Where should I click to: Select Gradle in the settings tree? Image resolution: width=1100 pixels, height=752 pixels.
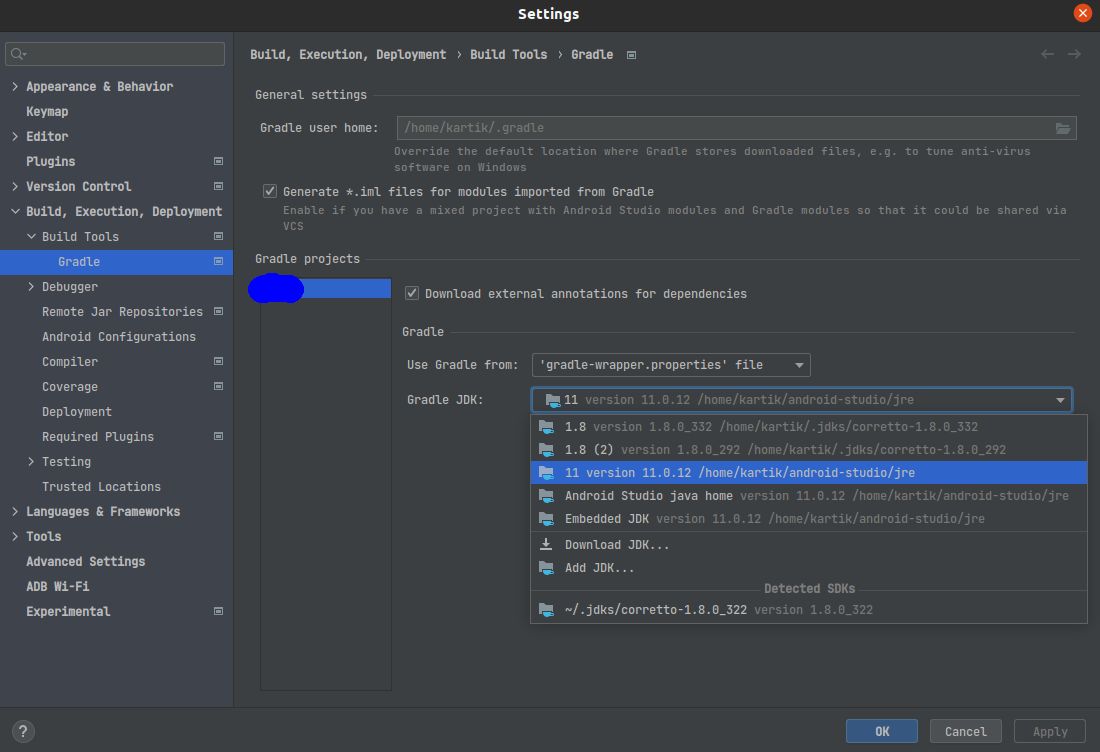[116, 262]
